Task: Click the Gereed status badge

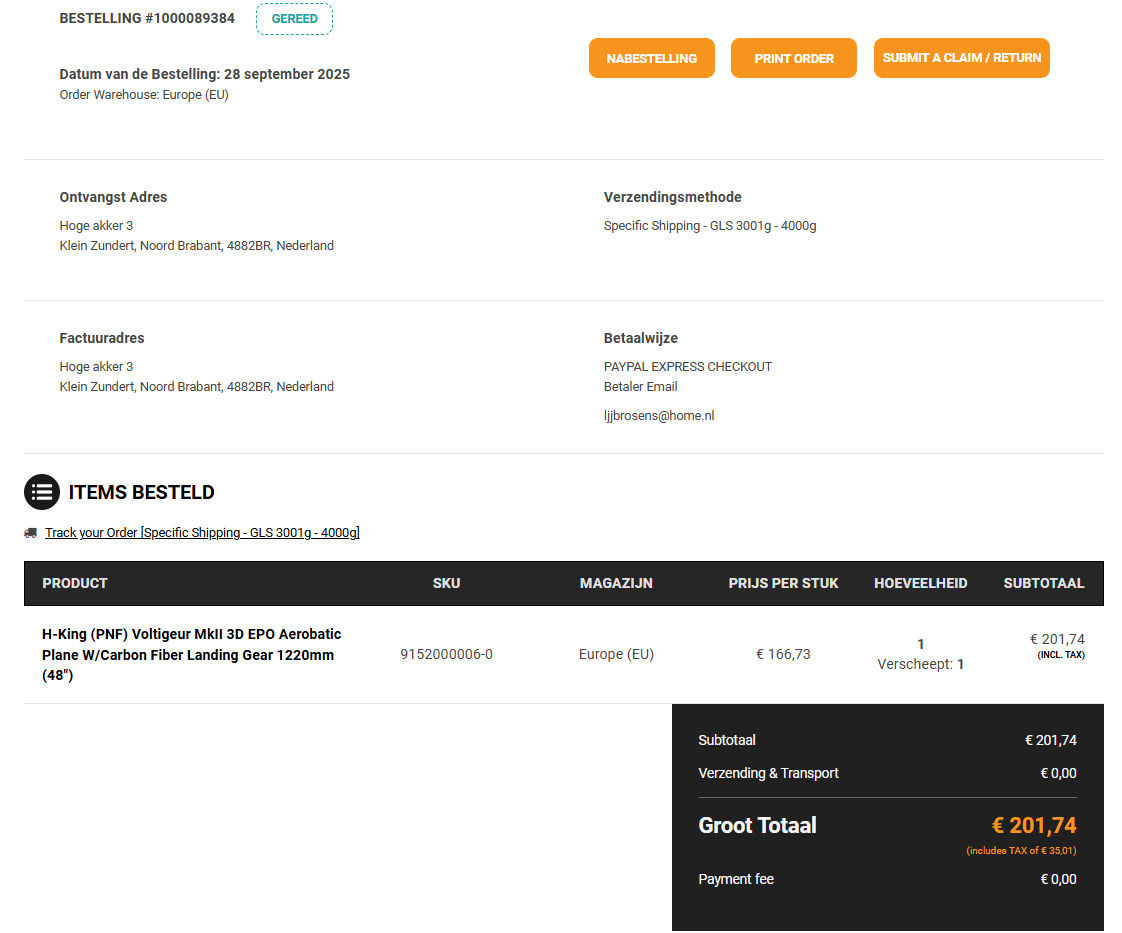Action: pyautogui.click(x=294, y=19)
